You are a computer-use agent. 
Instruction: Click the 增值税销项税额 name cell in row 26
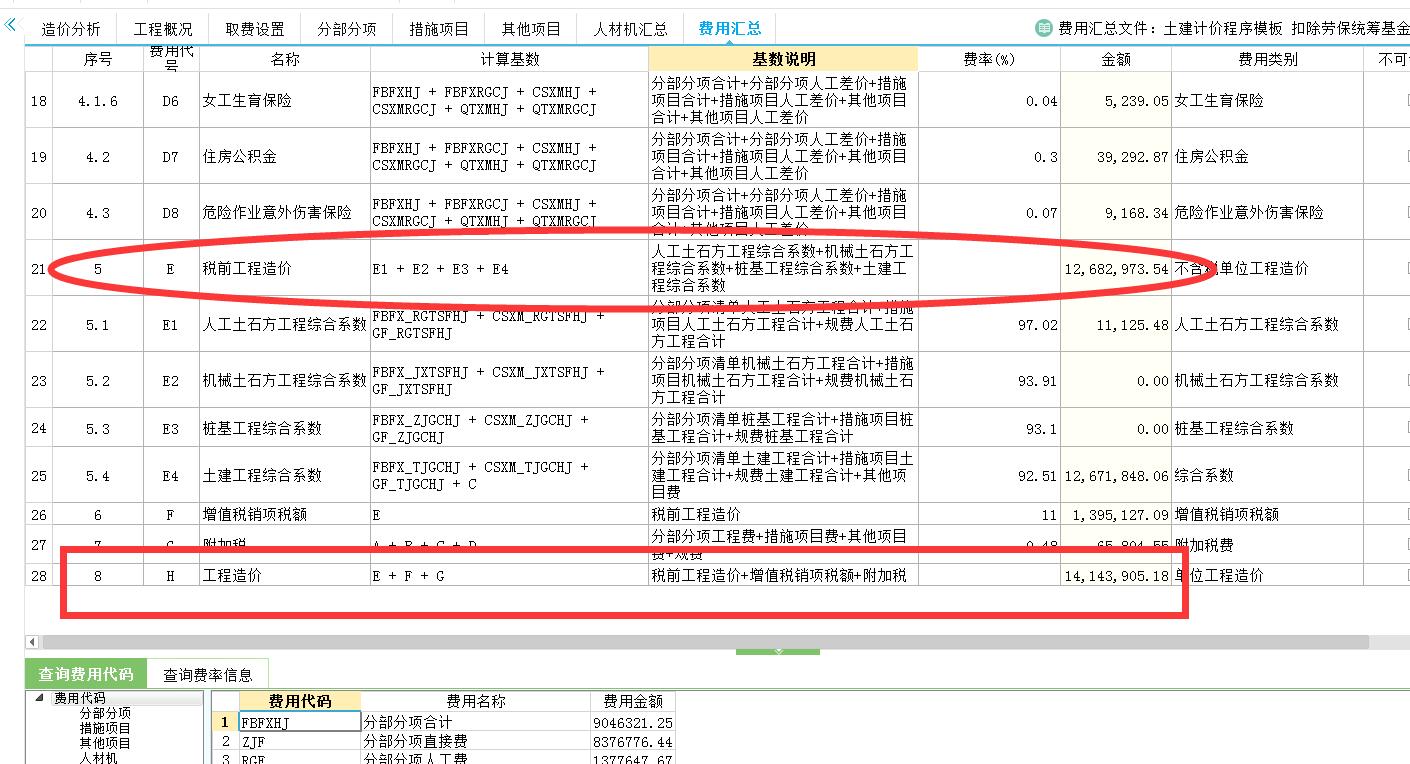tap(285, 514)
